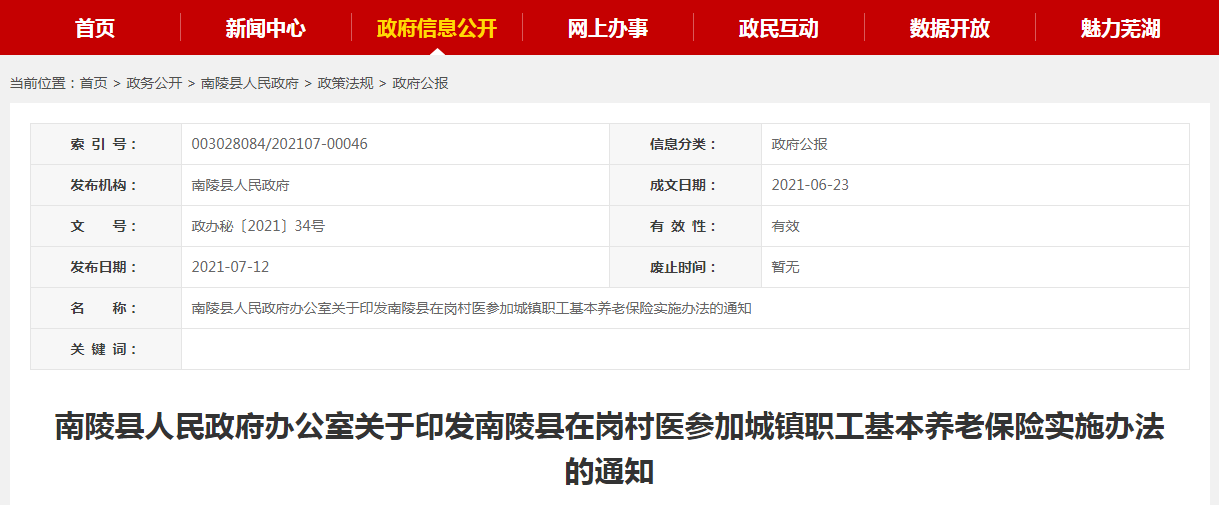Select index number 003028084/202107-00046

pyautogui.click(x=280, y=144)
